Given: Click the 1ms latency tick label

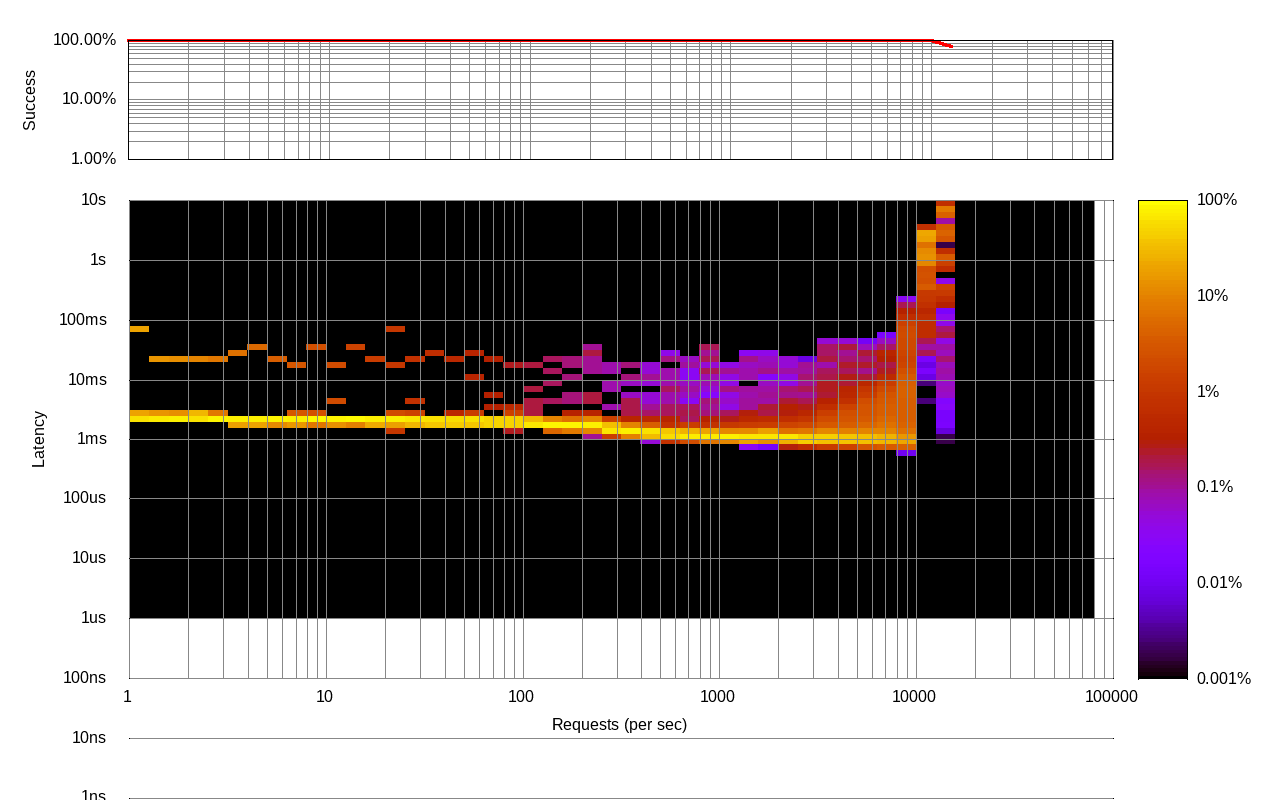Looking at the screenshot, I should 91,438.
